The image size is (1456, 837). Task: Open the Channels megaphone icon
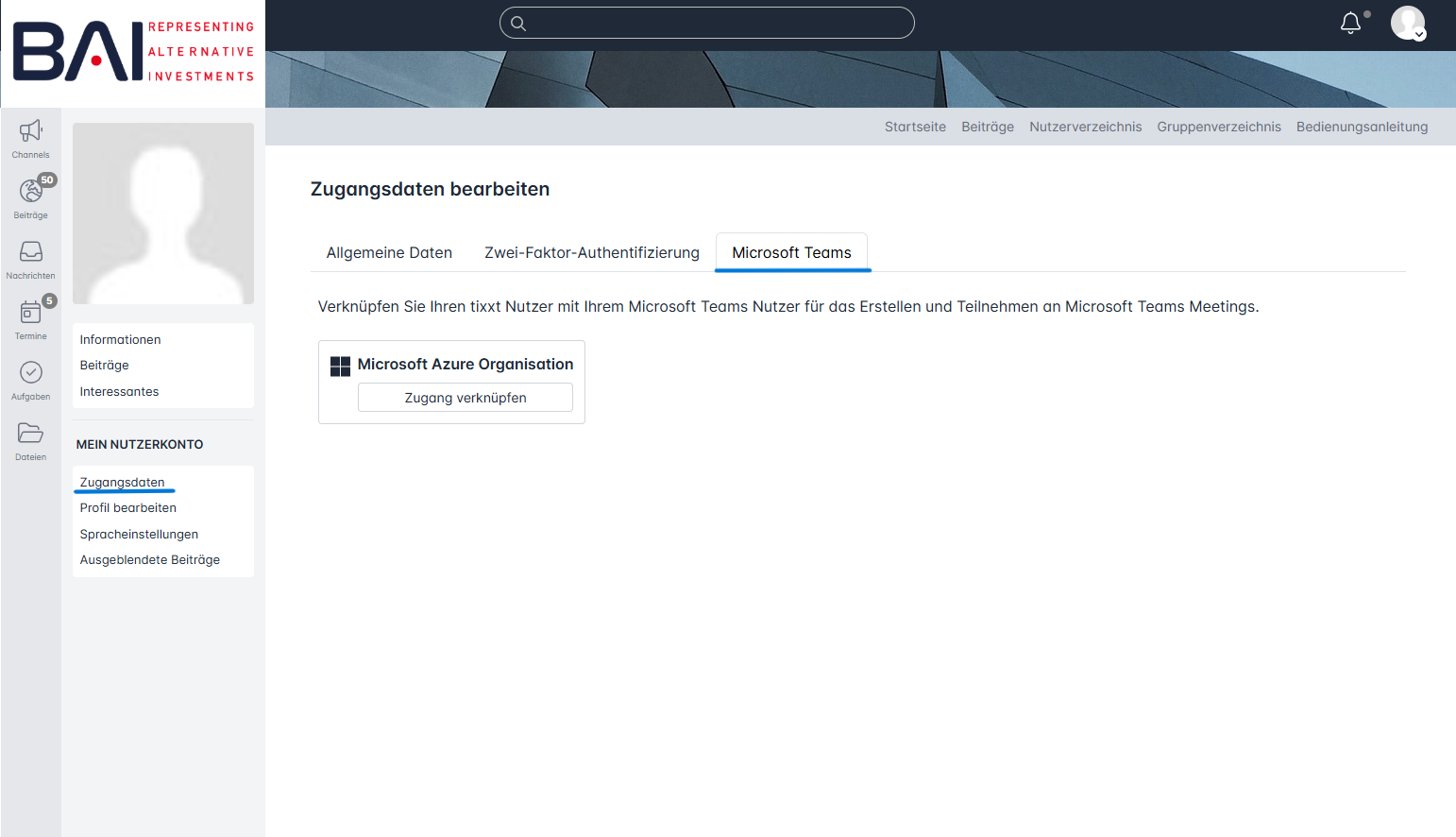(x=30, y=131)
